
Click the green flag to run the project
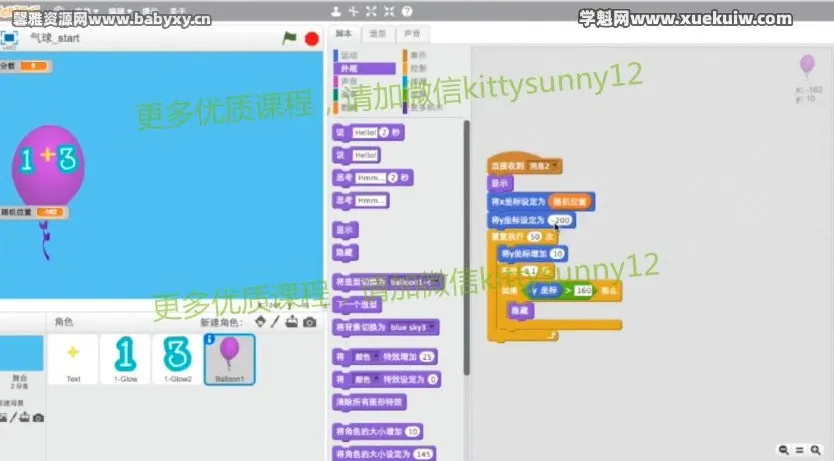pyautogui.click(x=290, y=38)
